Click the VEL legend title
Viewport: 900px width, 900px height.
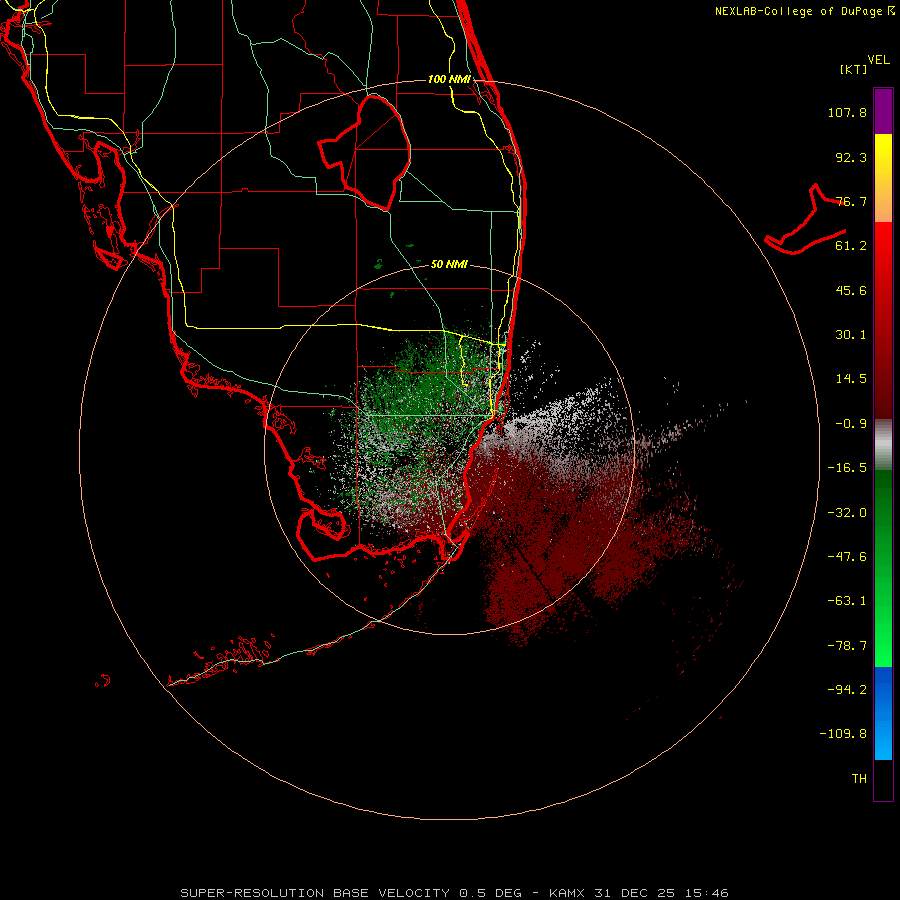pyautogui.click(x=878, y=60)
